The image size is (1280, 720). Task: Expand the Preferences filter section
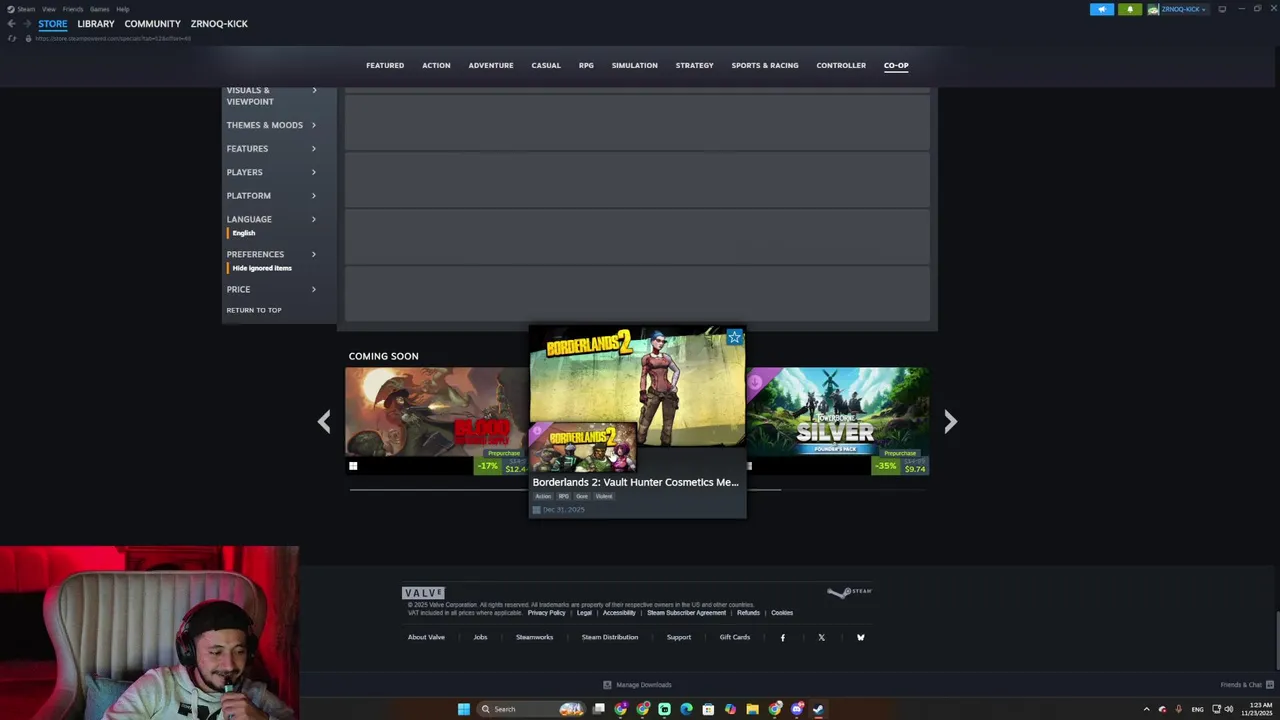coord(271,254)
